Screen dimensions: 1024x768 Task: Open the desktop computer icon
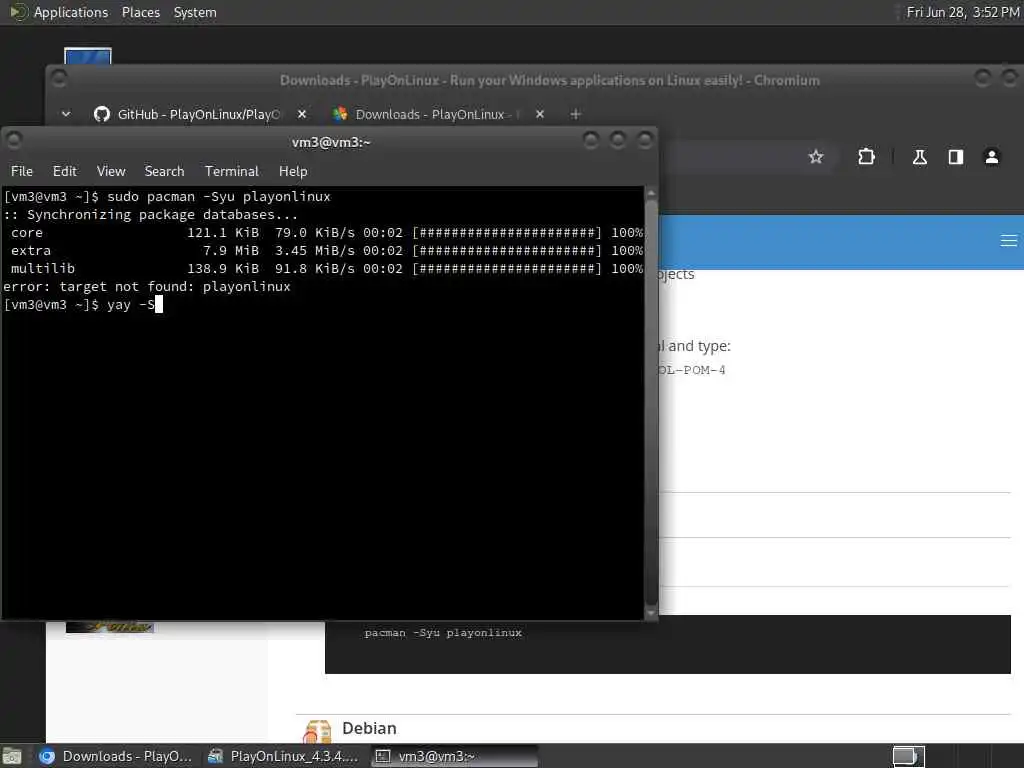tap(88, 56)
